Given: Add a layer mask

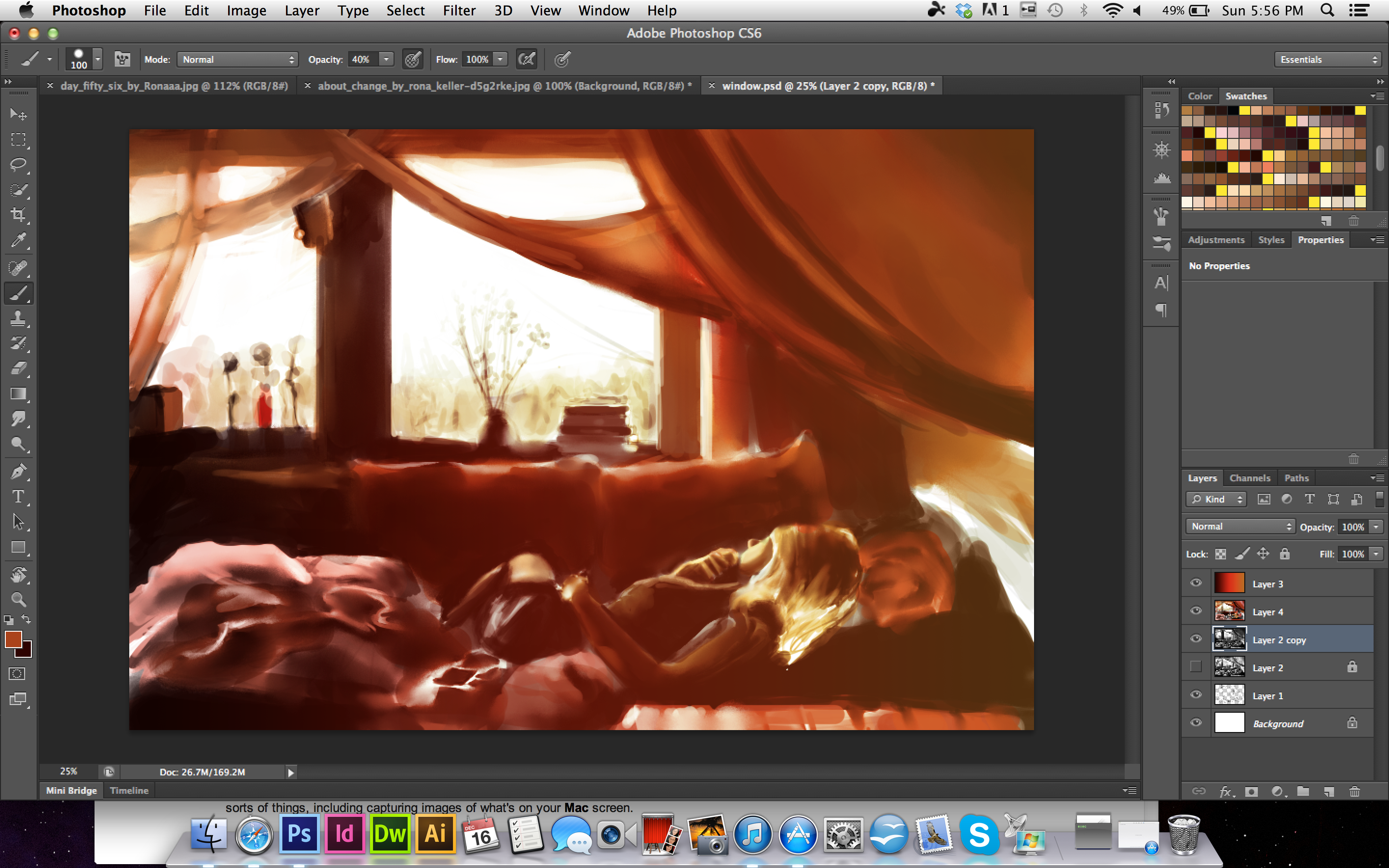Looking at the screenshot, I should (1251, 792).
